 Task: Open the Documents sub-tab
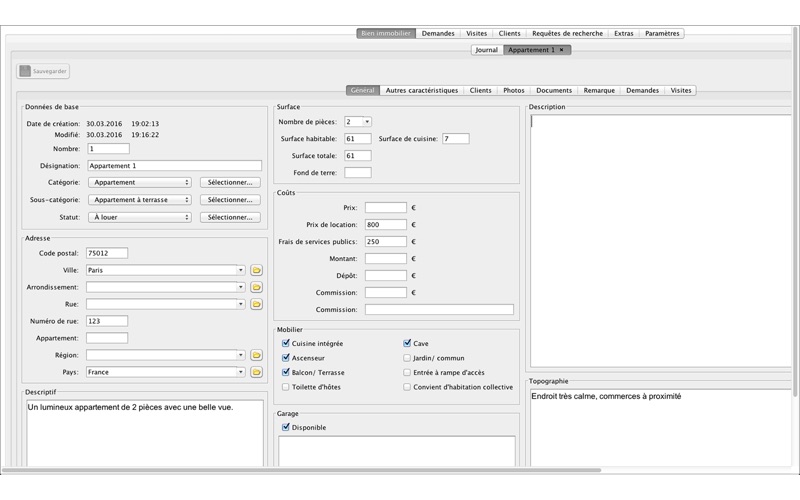[554, 90]
